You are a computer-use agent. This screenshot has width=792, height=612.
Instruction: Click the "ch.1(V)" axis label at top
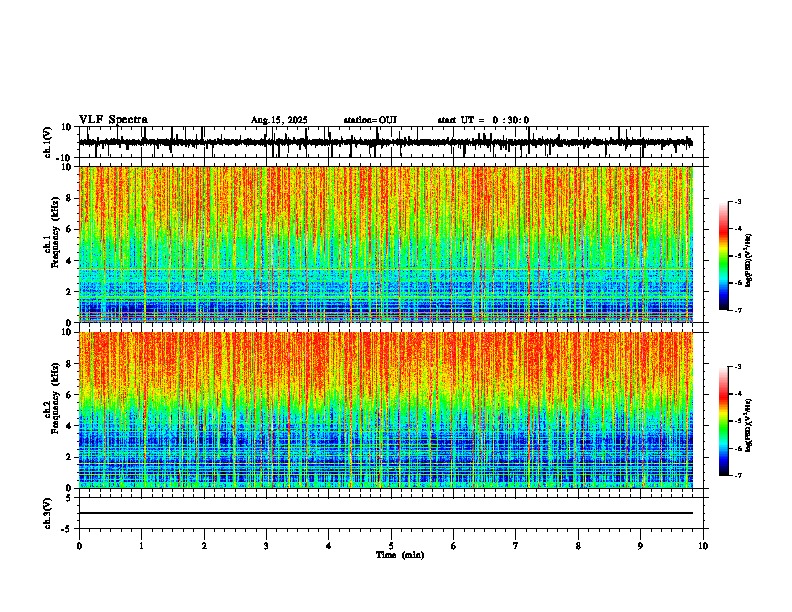[48, 142]
